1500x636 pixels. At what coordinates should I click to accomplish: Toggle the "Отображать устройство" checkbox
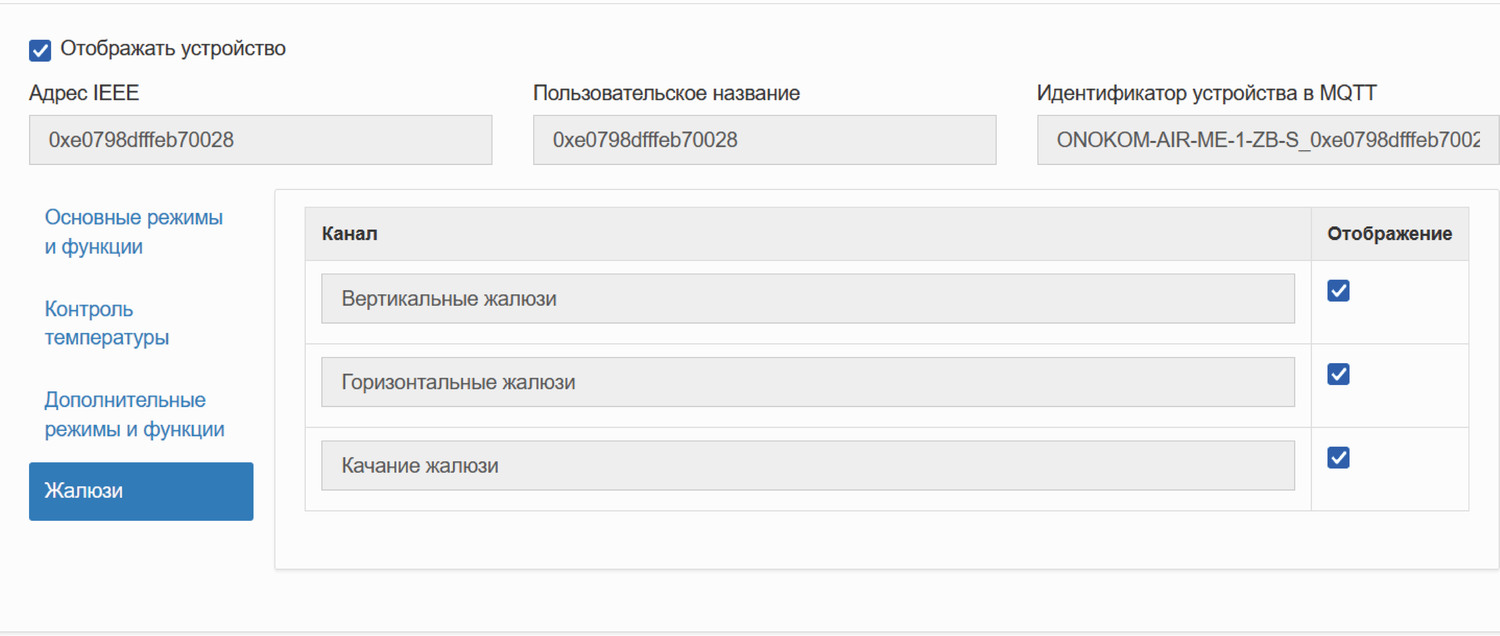click(40, 50)
